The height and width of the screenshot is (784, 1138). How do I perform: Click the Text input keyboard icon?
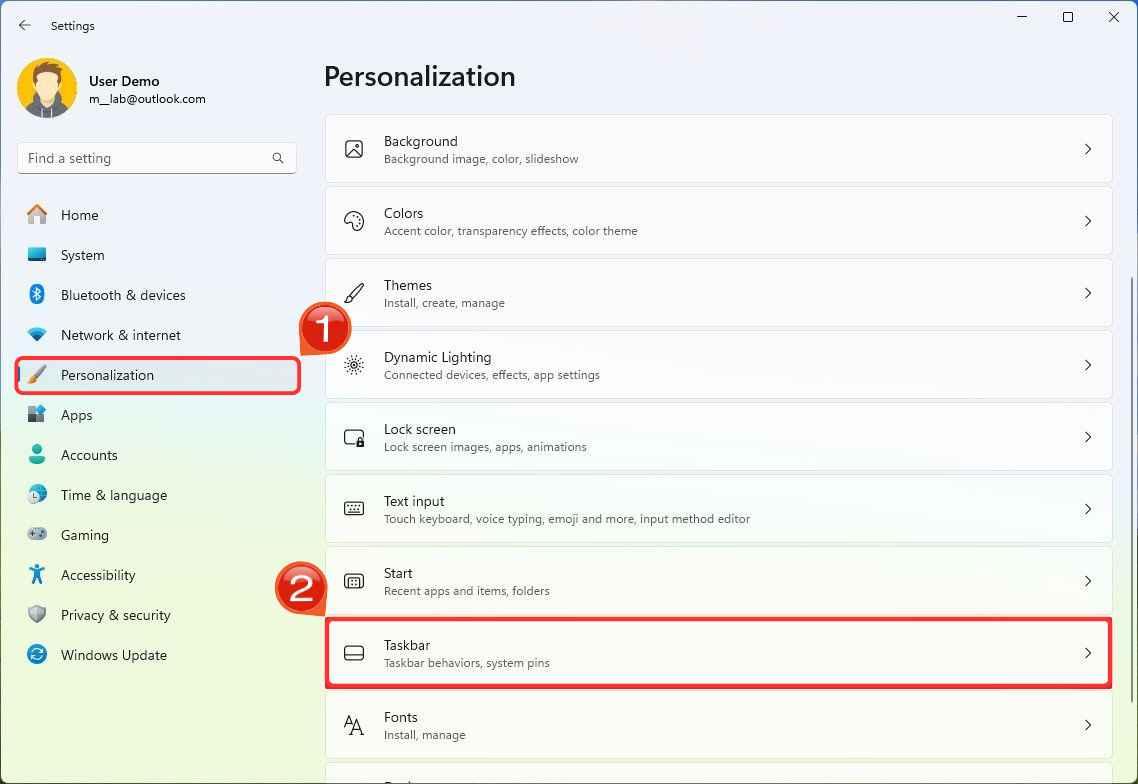354,509
